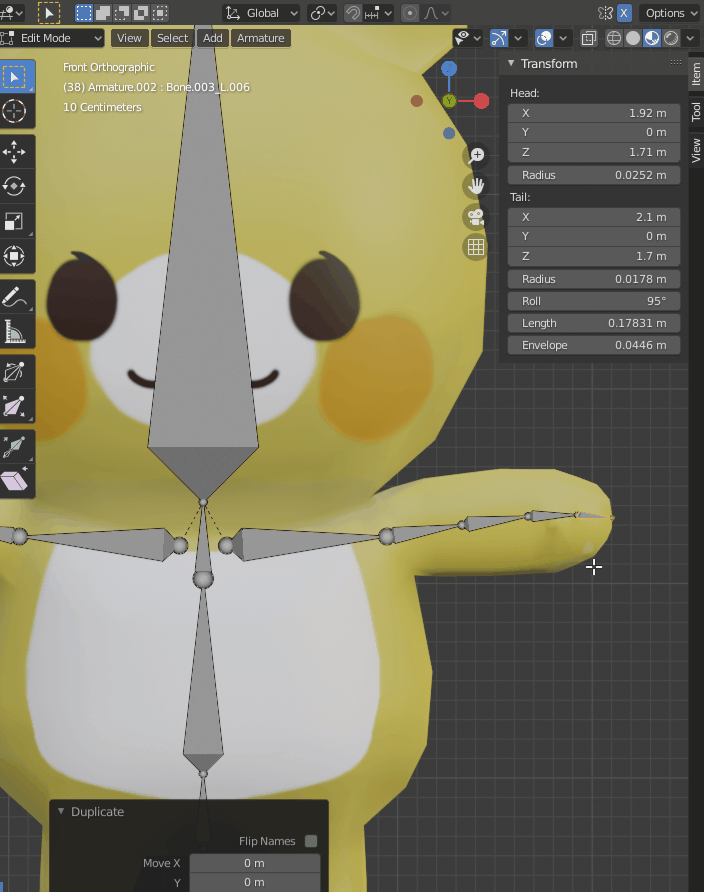Click the Envelope 0.0446 m field
Viewport: 704px width, 892px height.
click(x=594, y=345)
